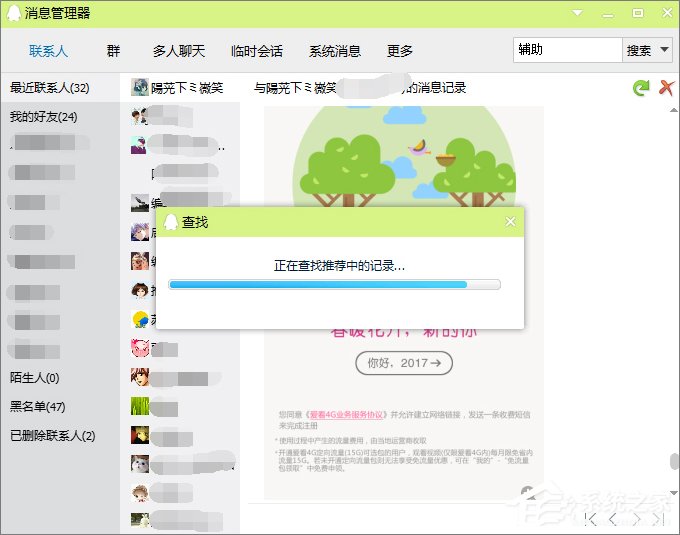Select the purple-haired anime avatar contact
The image size is (680, 535).
click(140, 232)
